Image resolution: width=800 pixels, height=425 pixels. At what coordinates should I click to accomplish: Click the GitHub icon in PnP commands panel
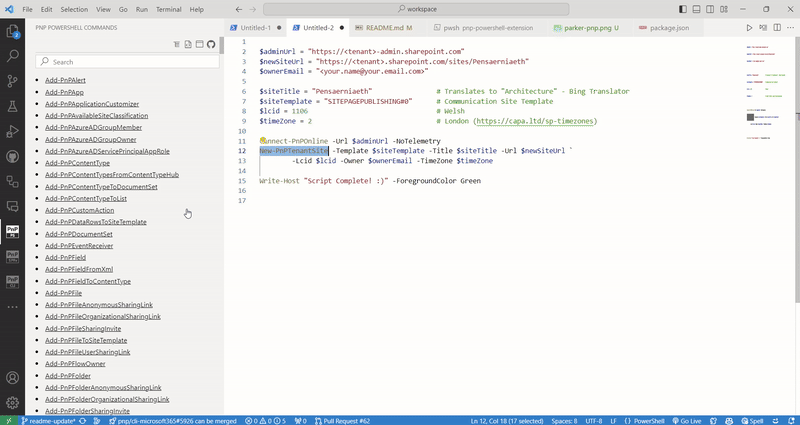211,44
